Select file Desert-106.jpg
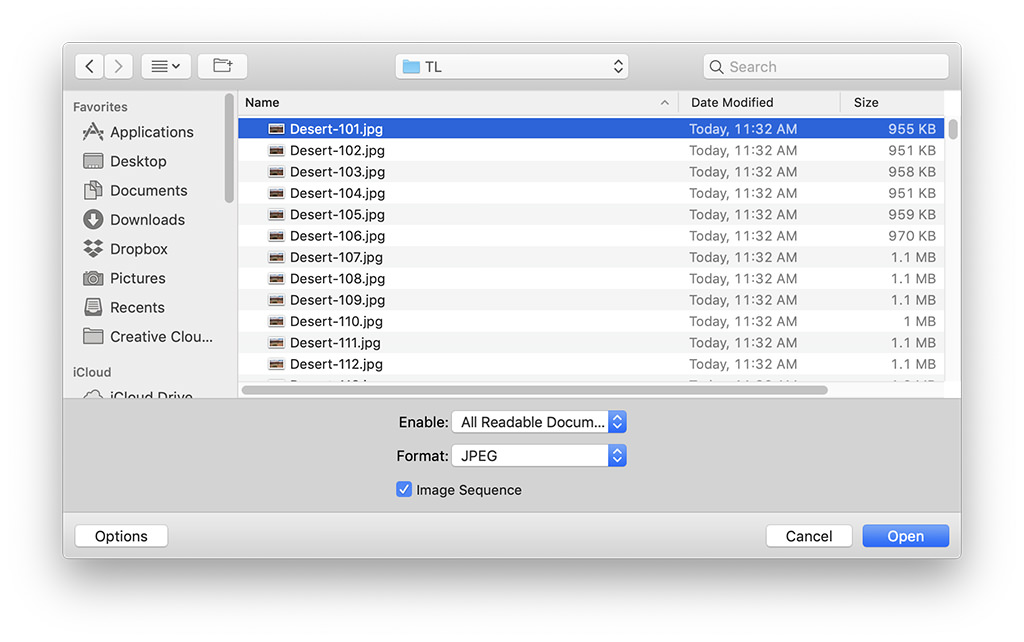 coord(591,236)
